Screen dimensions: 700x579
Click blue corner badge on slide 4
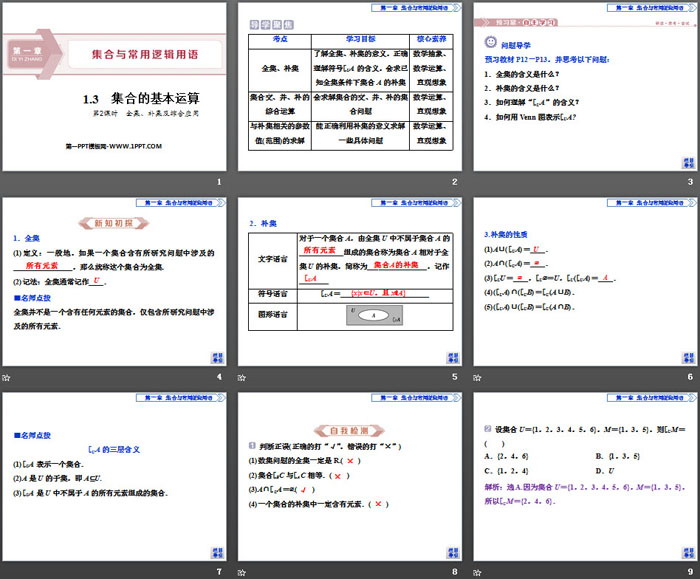pos(217,358)
